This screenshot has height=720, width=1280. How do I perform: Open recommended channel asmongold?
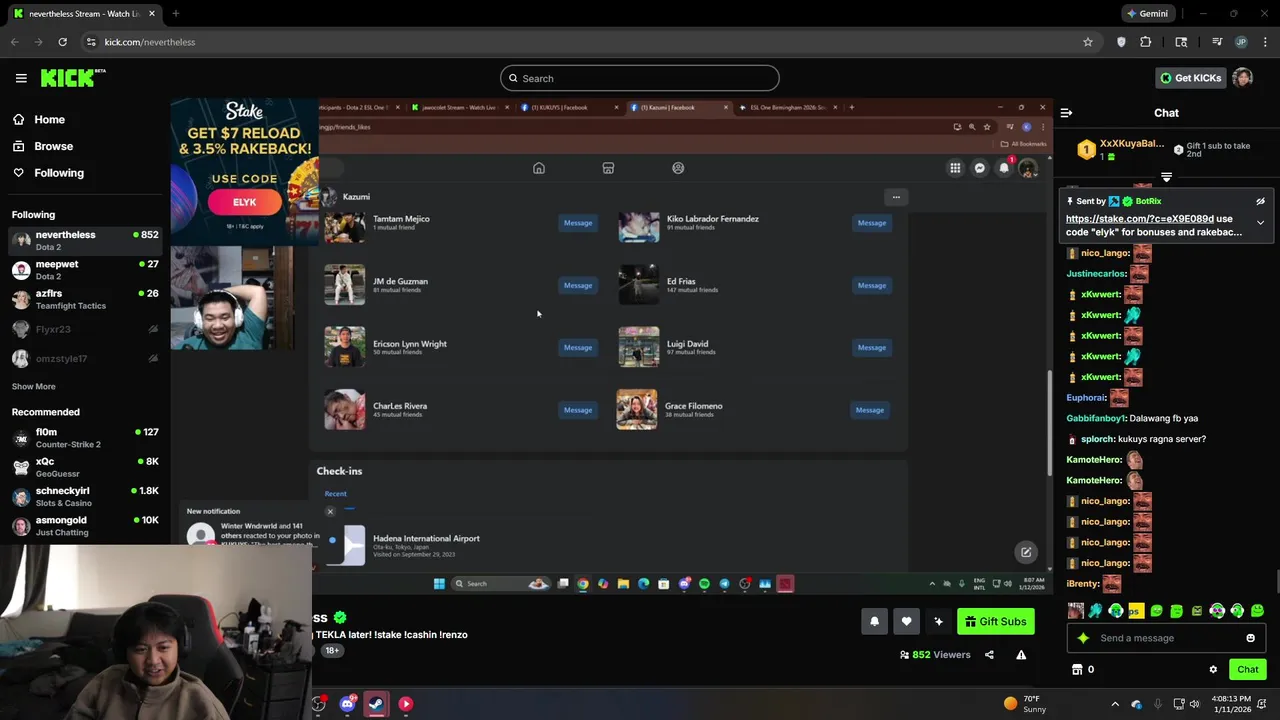pyautogui.click(x=85, y=526)
